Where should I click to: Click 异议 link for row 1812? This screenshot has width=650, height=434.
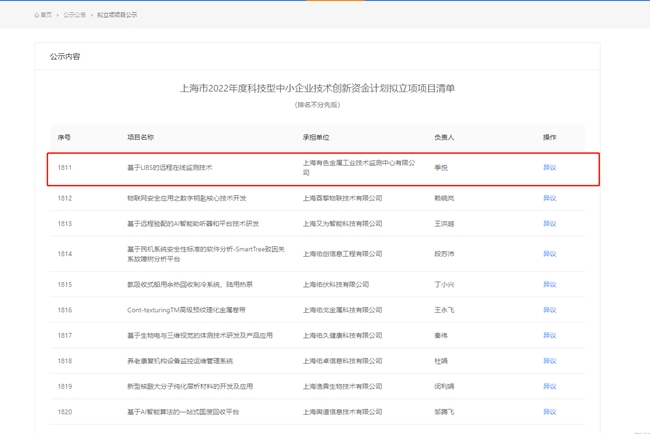549,198
